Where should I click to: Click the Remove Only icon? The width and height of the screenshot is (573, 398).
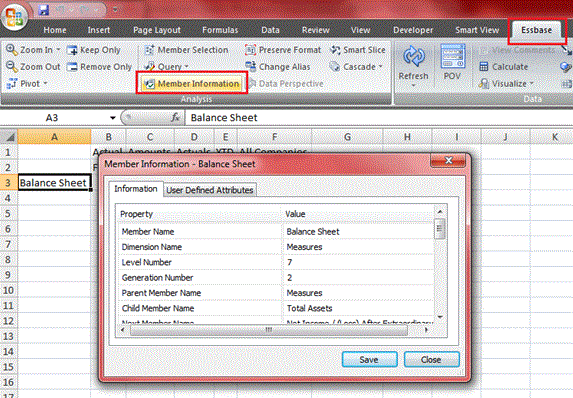[x=72, y=67]
